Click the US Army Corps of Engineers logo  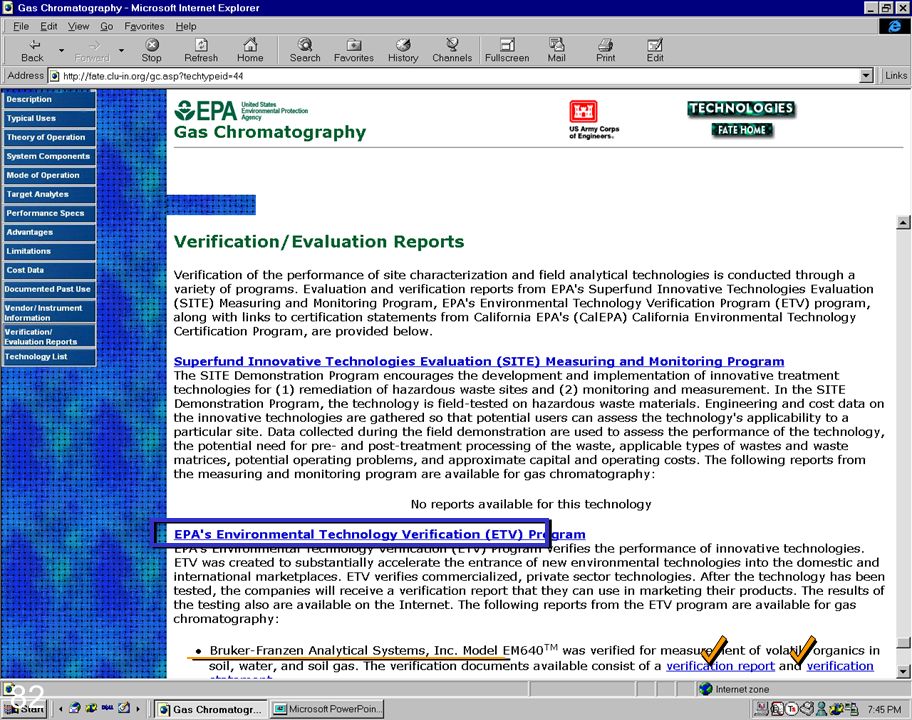coord(594,119)
